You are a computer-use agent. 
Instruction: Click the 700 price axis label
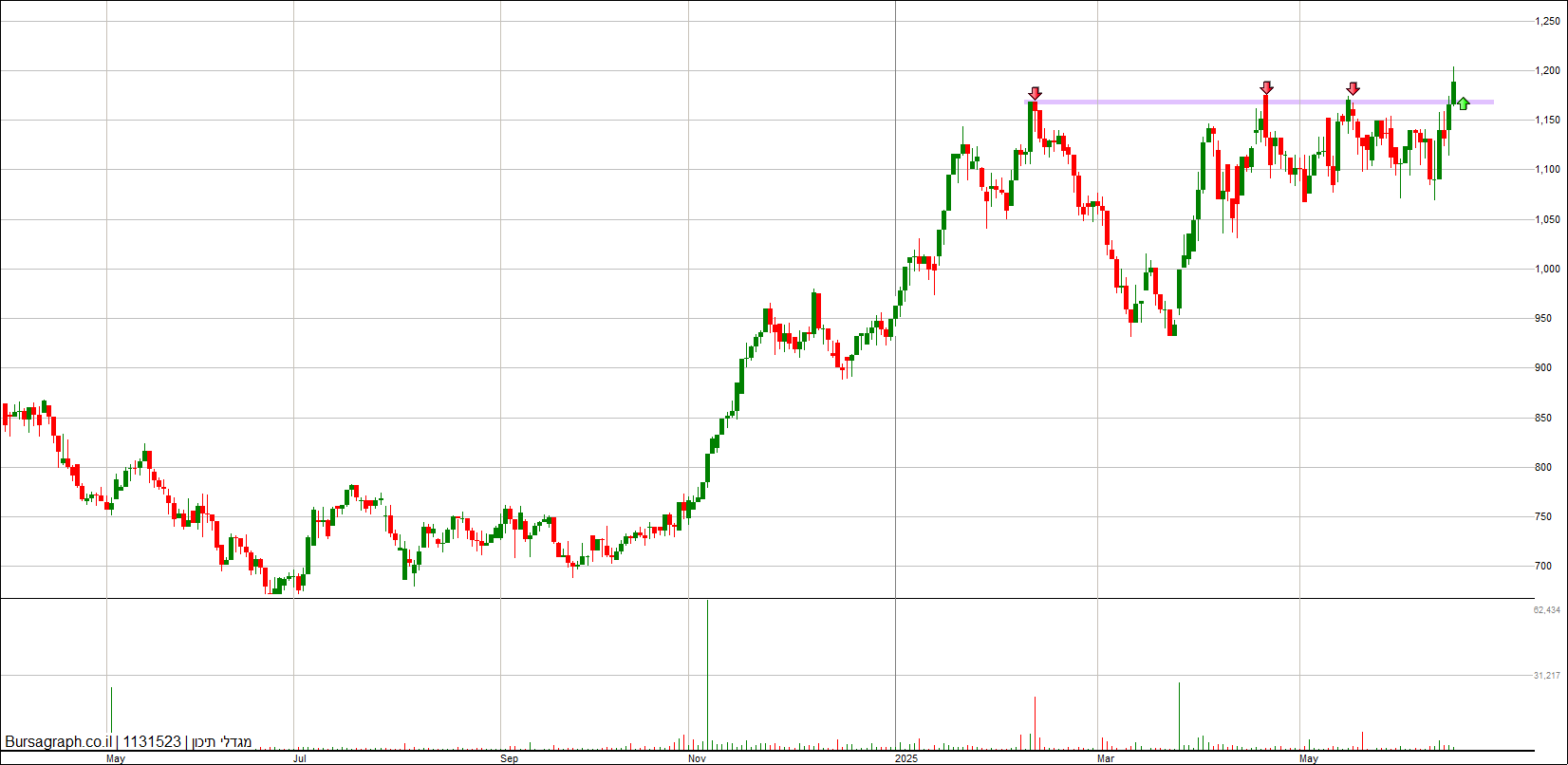point(1544,566)
